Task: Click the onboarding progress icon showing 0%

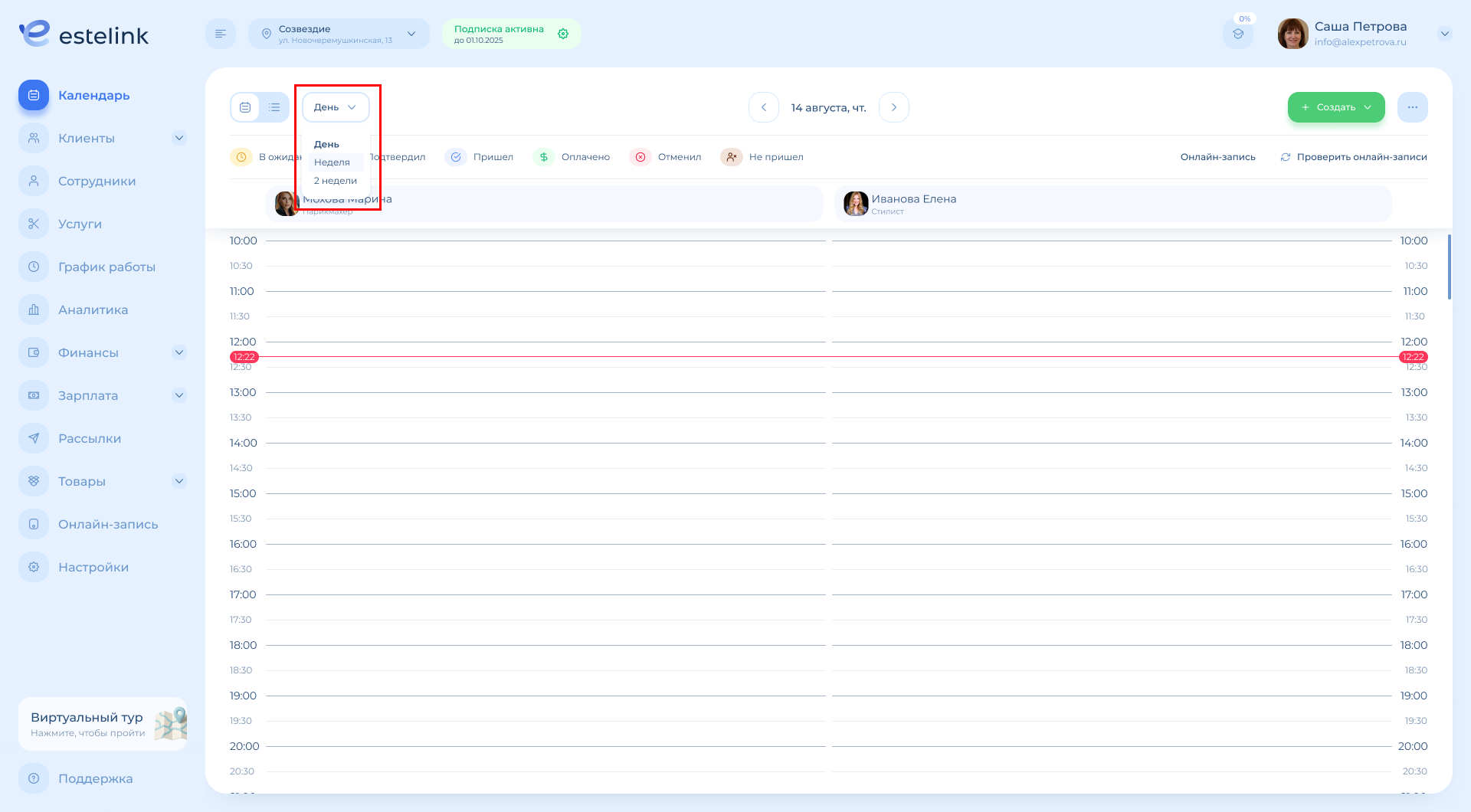Action: (1238, 34)
